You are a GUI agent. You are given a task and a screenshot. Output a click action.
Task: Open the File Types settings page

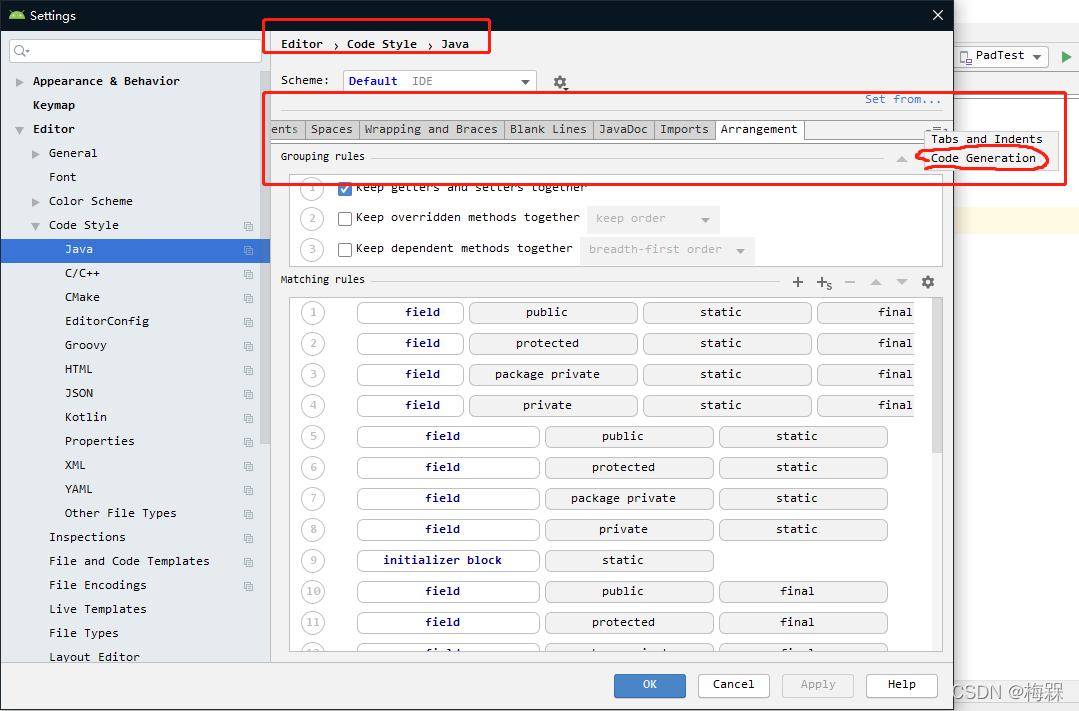[83, 633]
